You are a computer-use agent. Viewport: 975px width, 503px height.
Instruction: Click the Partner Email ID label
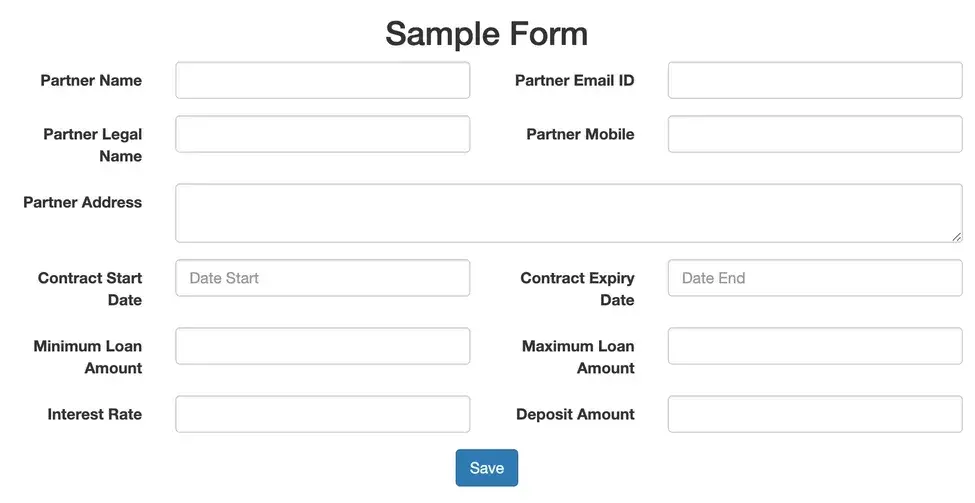pyautogui.click(x=574, y=81)
